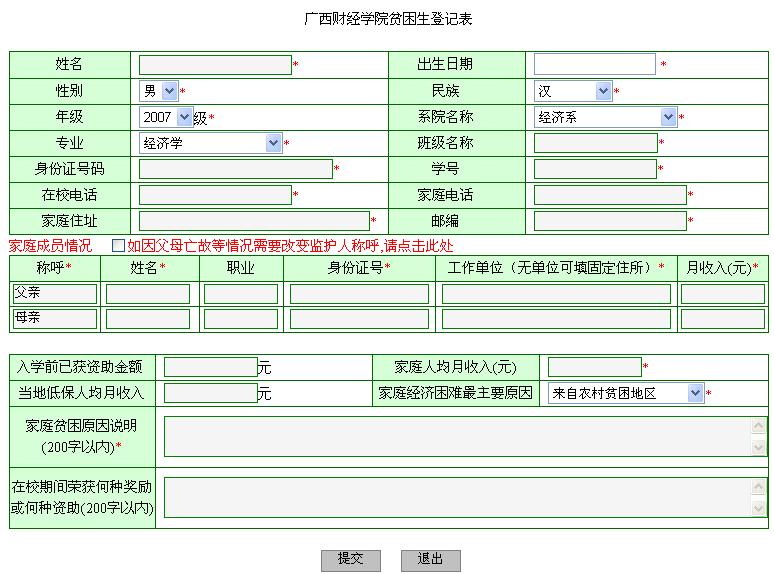
Task: Open the 性别 gender dropdown
Action: (158, 91)
